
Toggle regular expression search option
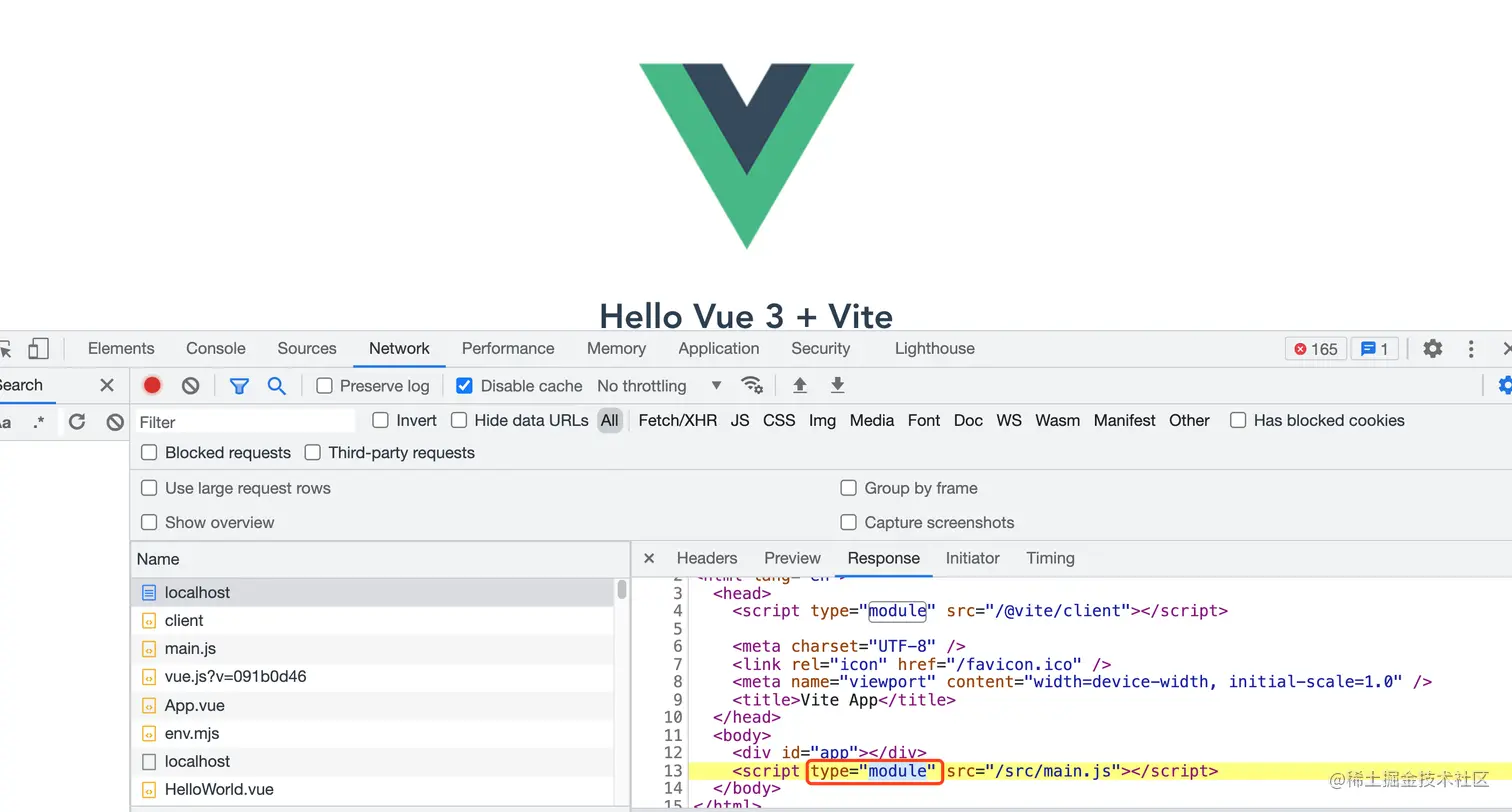39,422
